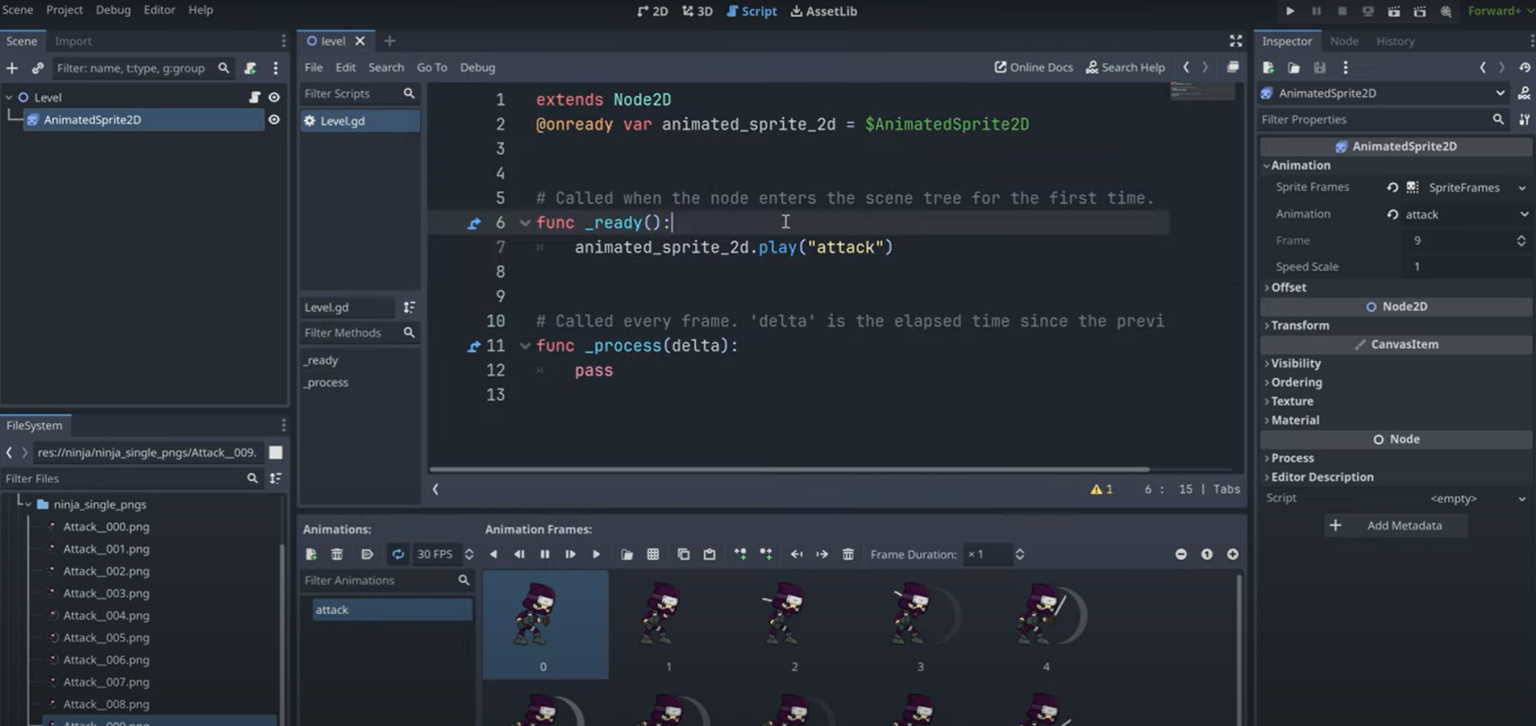Zoom in on animation frames
This screenshot has height=726, width=1536.
(x=1232, y=554)
